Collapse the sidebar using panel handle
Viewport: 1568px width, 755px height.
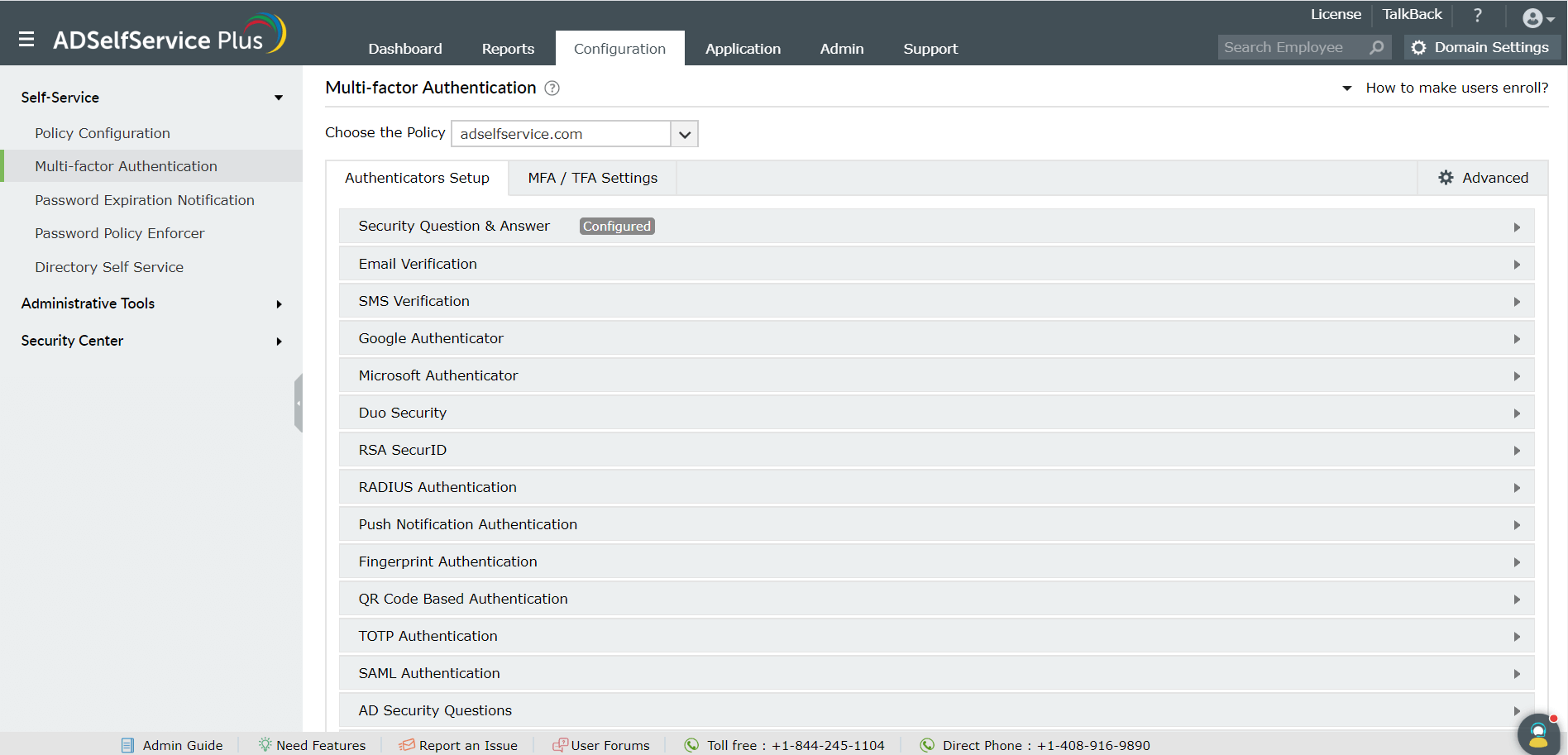pyautogui.click(x=299, y=403)
